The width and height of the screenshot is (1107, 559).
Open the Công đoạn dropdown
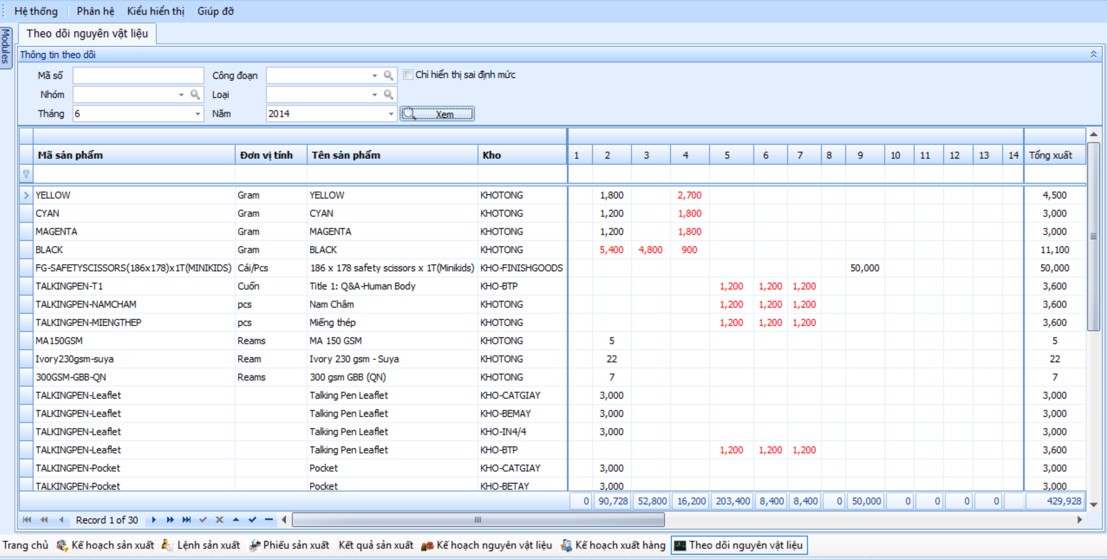(375, 76)
